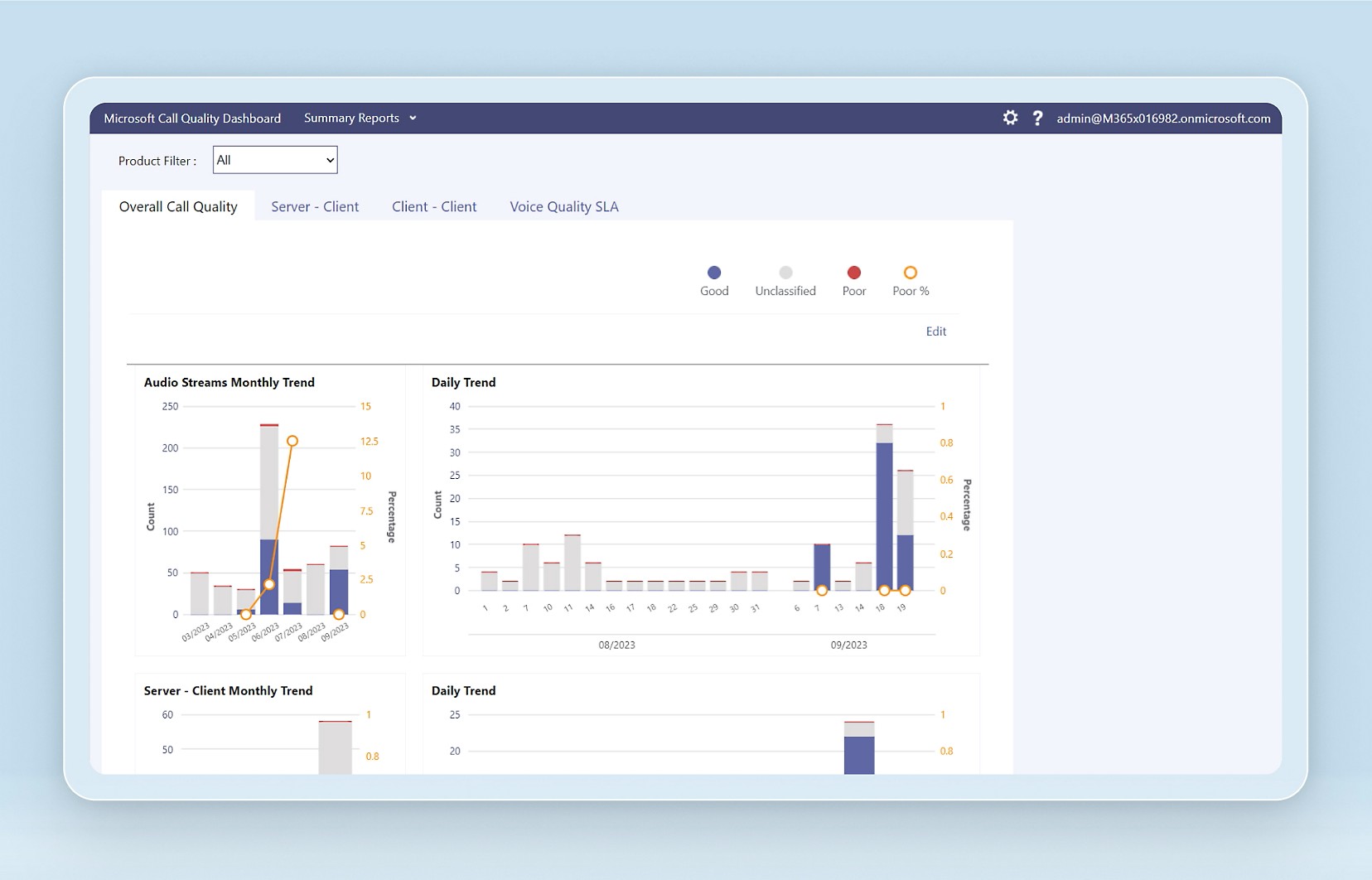The height and width of the screenshot is (880, 1372).
Task: Toggle the Good legend marker
Action: coord(714,273)
